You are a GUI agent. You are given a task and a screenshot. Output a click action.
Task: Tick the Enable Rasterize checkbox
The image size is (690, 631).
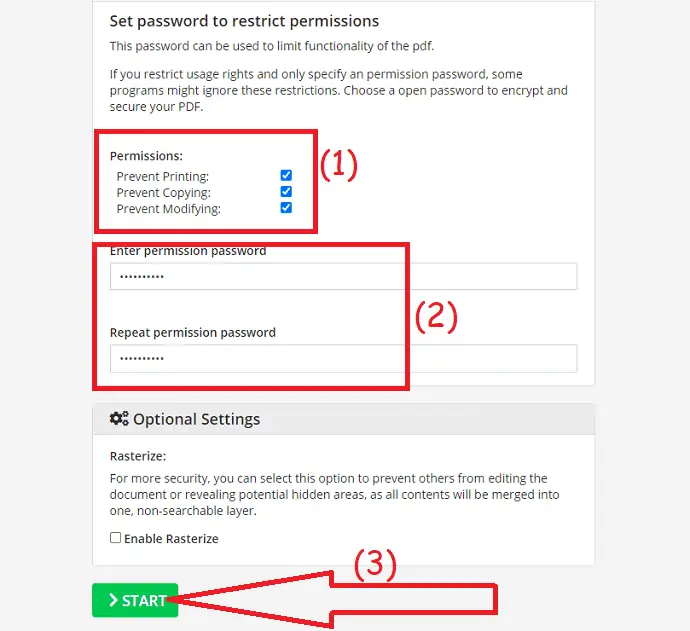click(115, 538)
